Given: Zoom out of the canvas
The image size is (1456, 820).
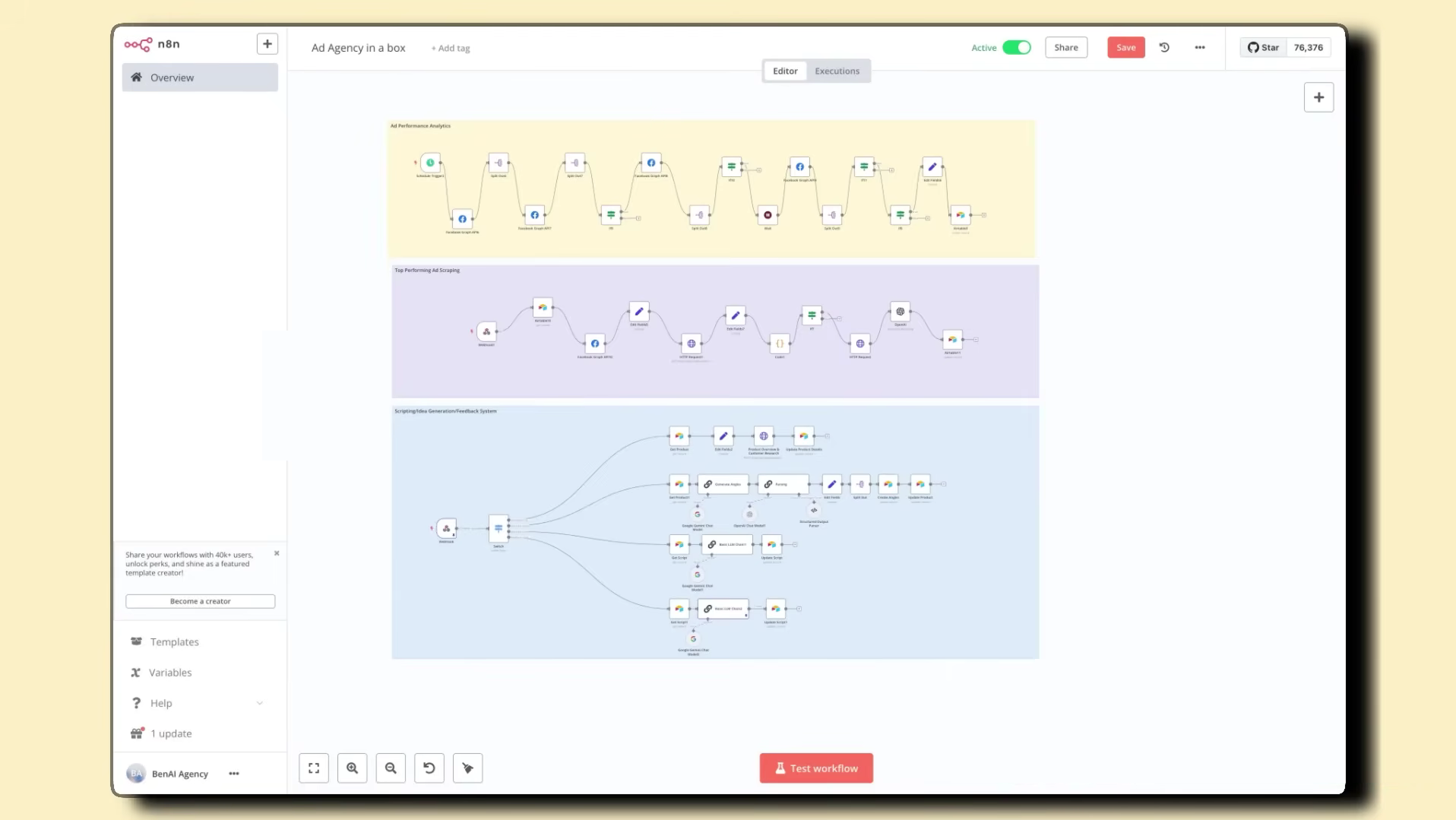Looking at the screenshot, I should click(391, 768).
